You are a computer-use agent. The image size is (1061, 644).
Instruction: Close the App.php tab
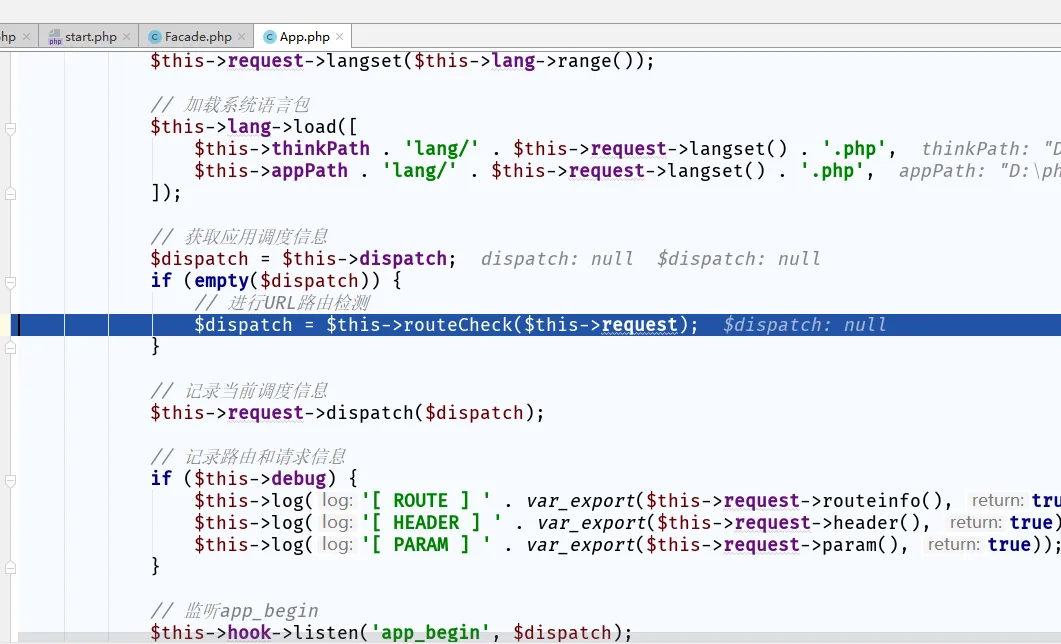341,37
